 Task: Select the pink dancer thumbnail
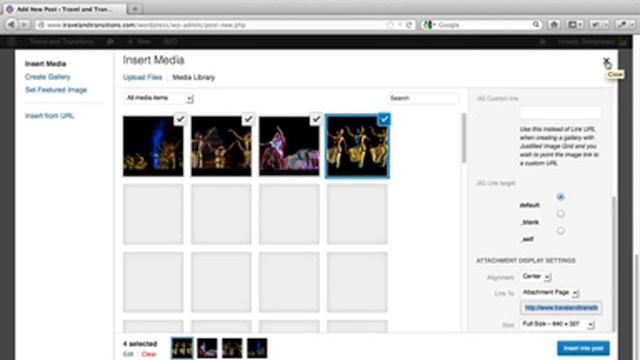tap(289, 146)
